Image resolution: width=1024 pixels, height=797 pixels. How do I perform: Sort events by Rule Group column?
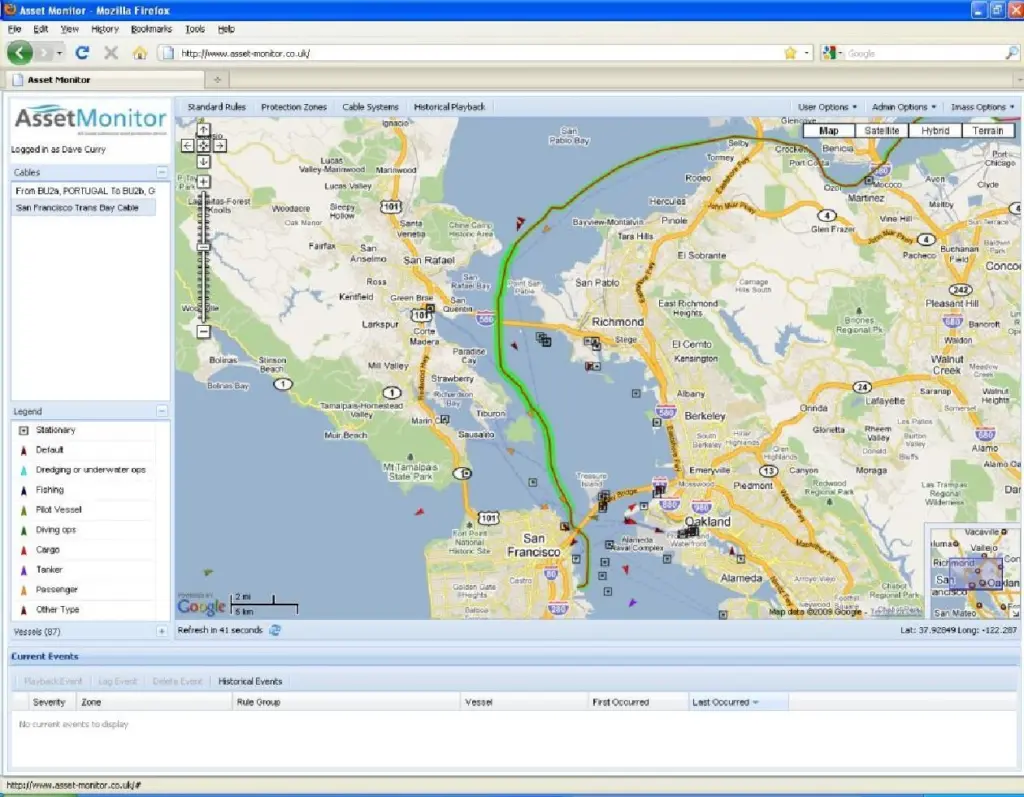click(x=345, y=702)
